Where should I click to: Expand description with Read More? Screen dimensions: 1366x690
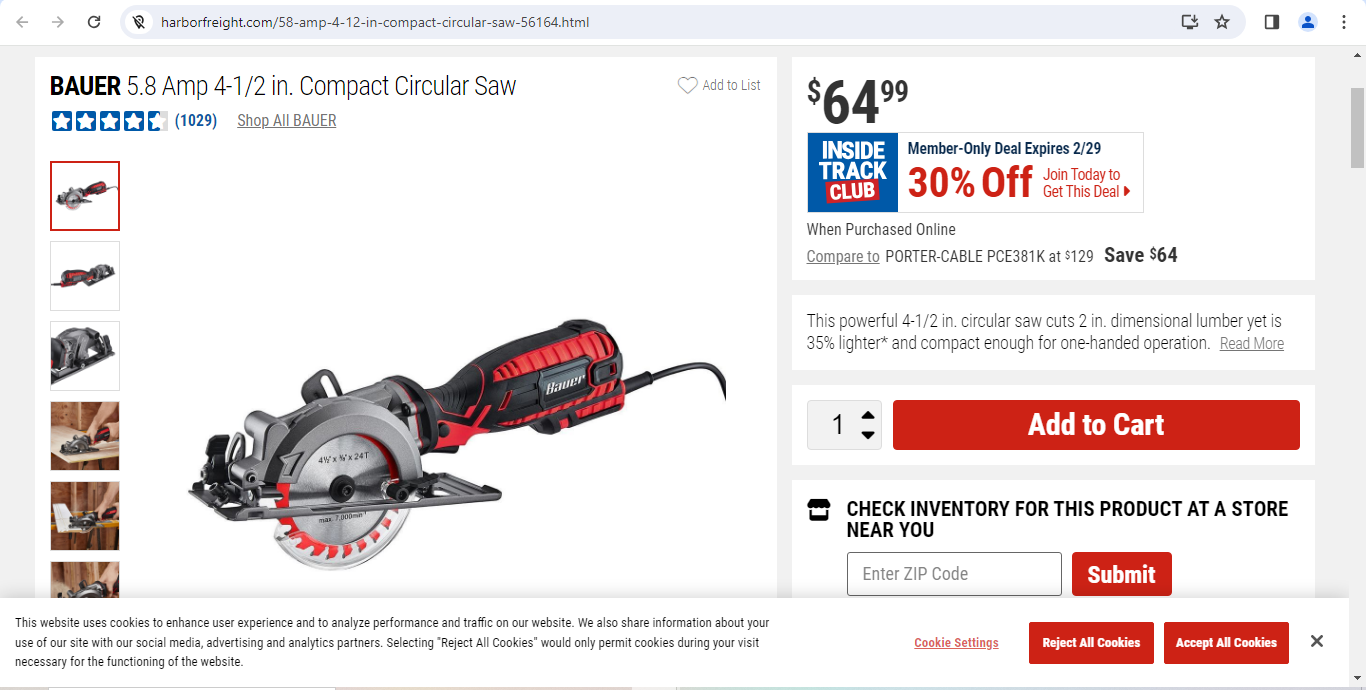(1252, 344)
